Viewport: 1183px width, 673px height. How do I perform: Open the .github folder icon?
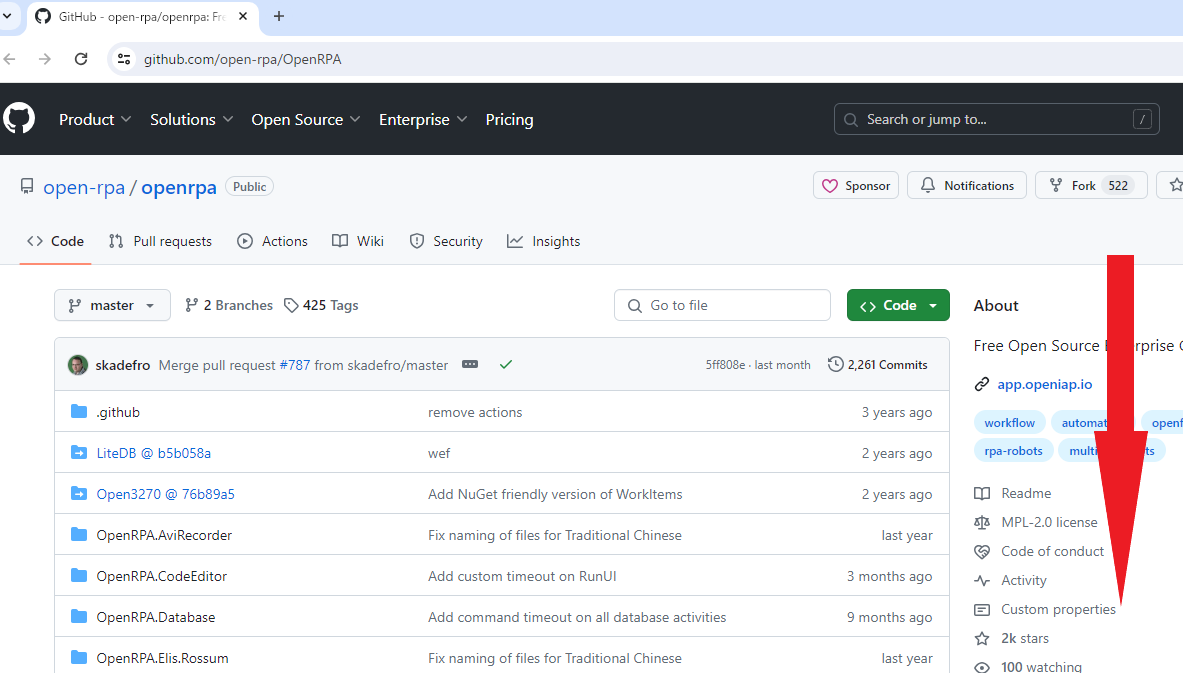[x=79, y=411]
